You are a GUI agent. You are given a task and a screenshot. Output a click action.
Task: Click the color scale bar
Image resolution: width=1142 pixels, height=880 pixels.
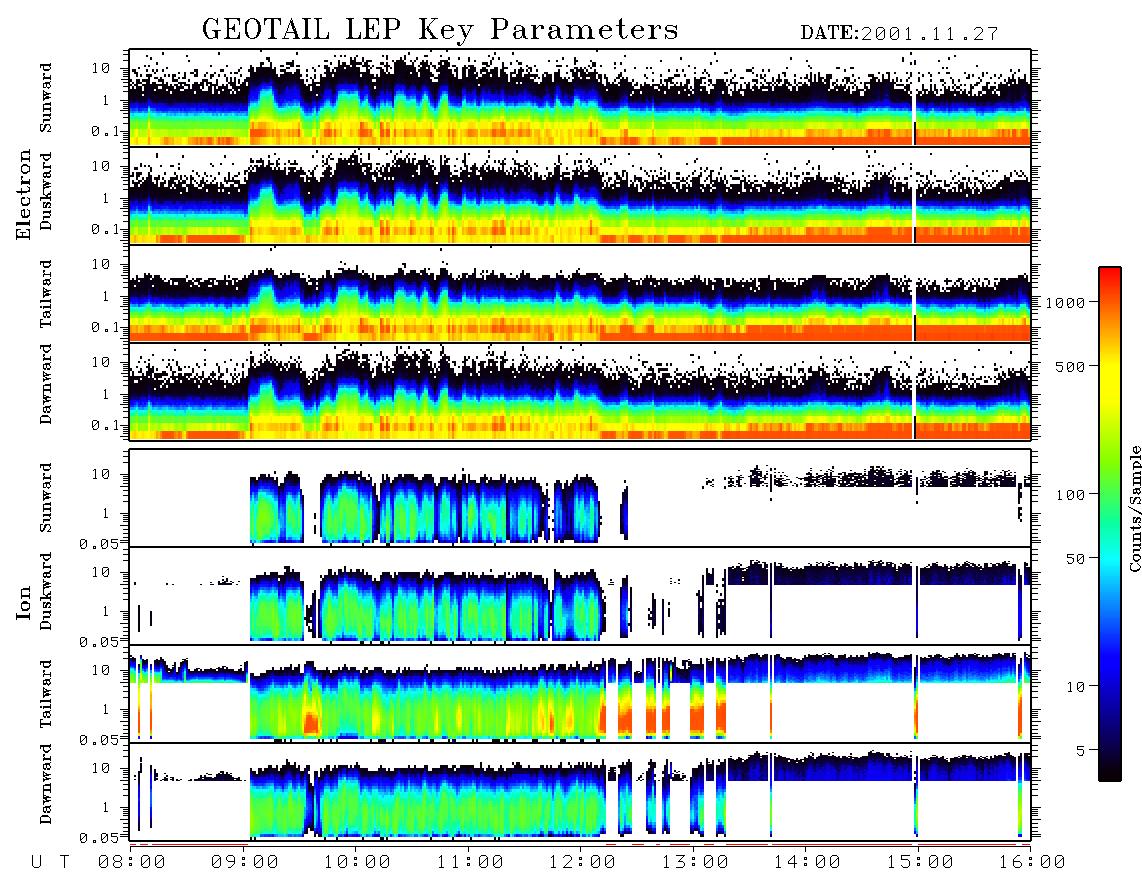[1109, 524]
